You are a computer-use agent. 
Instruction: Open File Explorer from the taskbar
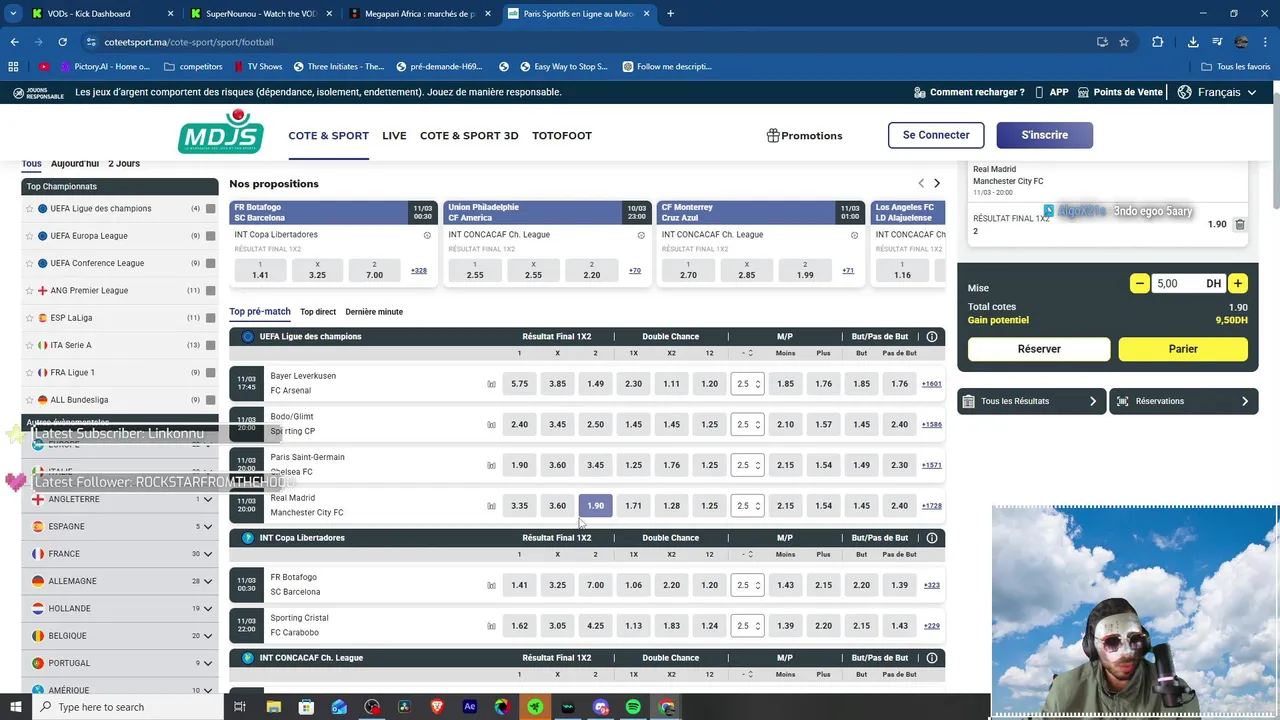pyautogui.click(x=273, y=707)
